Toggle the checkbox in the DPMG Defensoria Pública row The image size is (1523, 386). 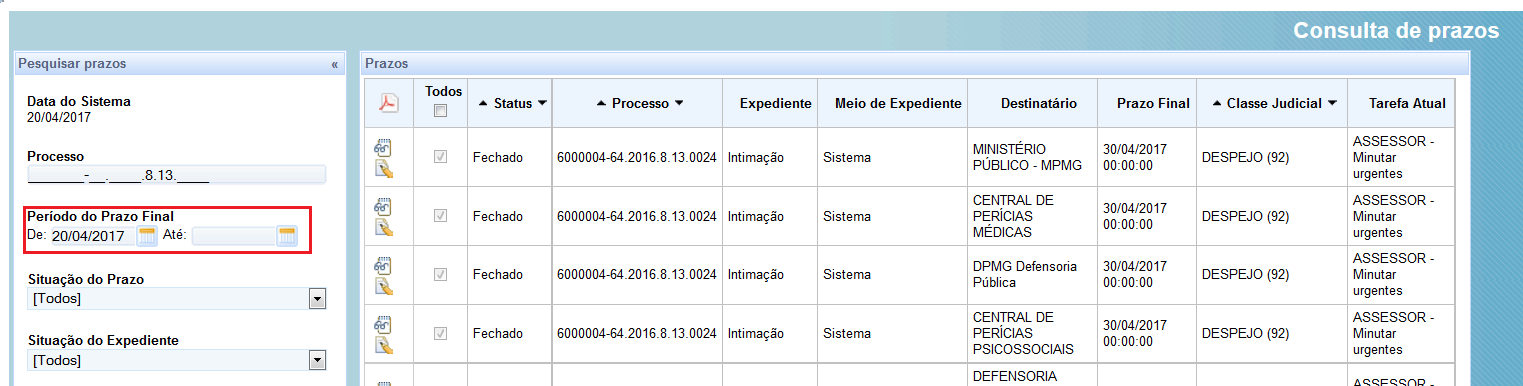tap(440, 274)
